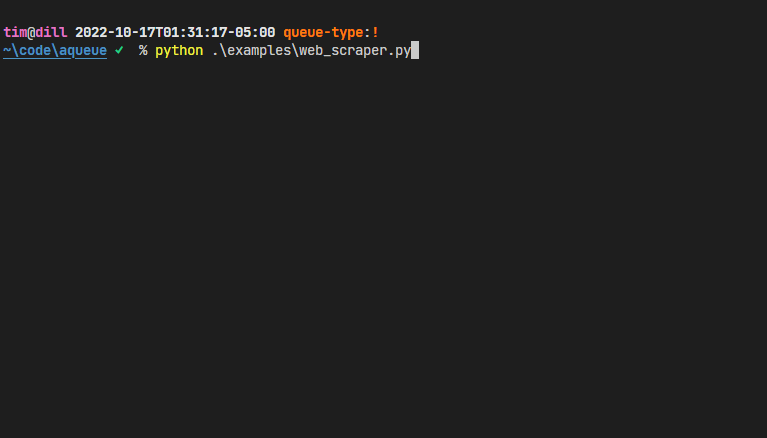Click the code folder in underlined path
Image resolution: width=767 pixels, height=438 pixels.
(x=35, y=50)
